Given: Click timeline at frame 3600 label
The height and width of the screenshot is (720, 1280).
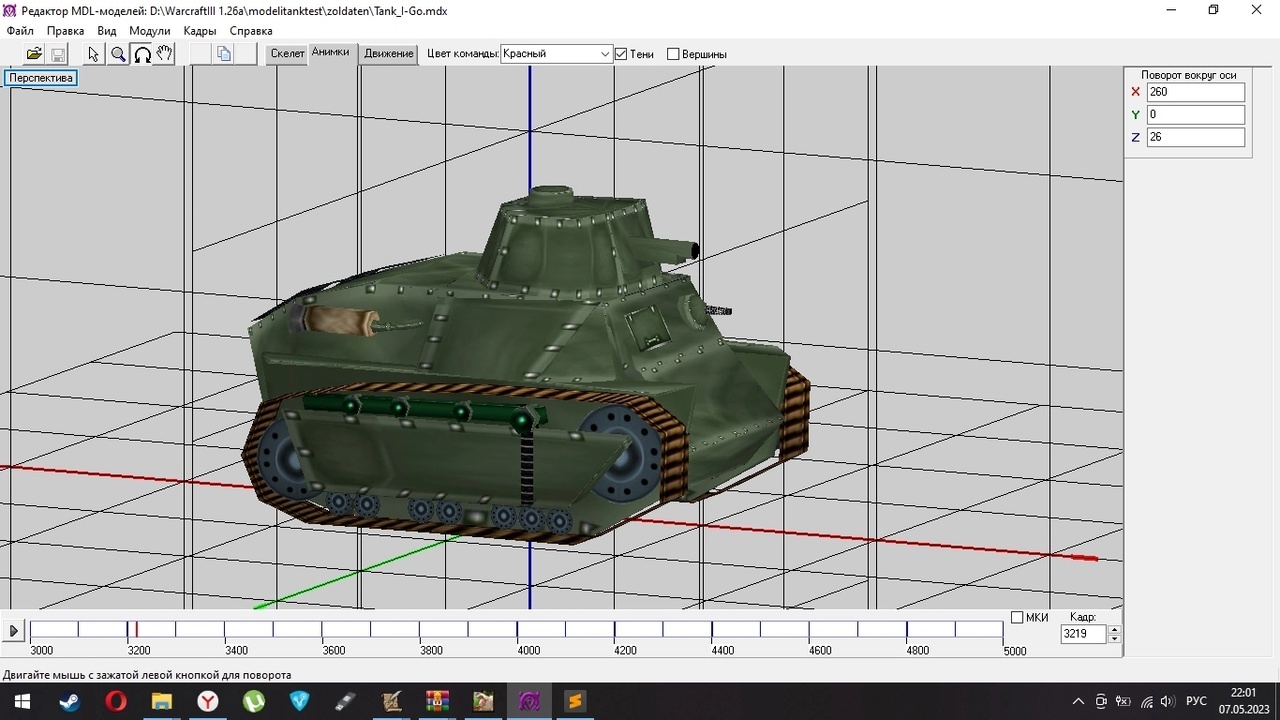Looking at the screenshot, I should (333, 651).
